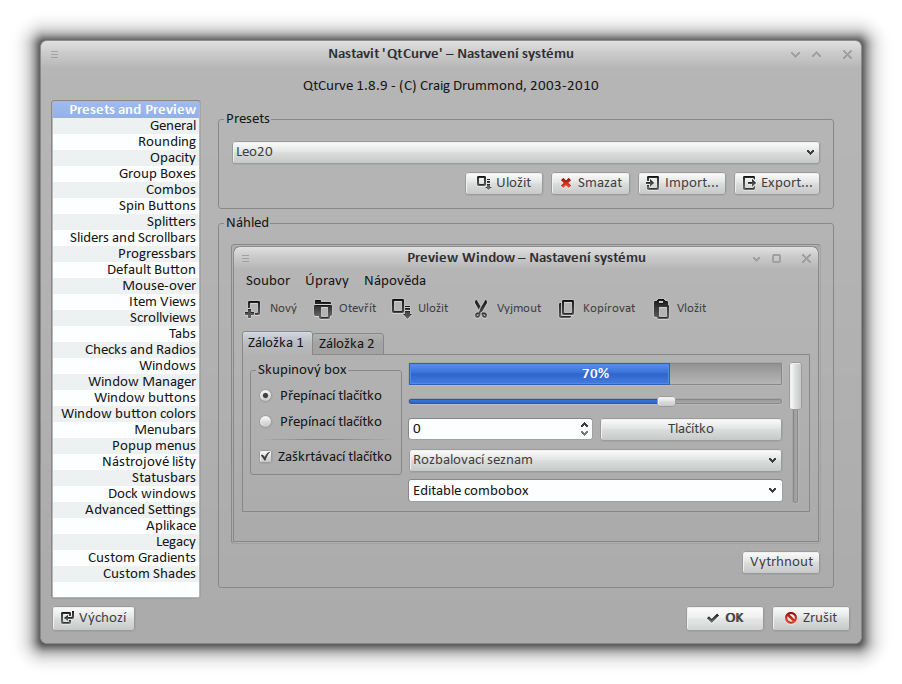902x684 pixels.
Task: Minimize the Nastavit QtCurve window
Action: [x=796, y=55]
